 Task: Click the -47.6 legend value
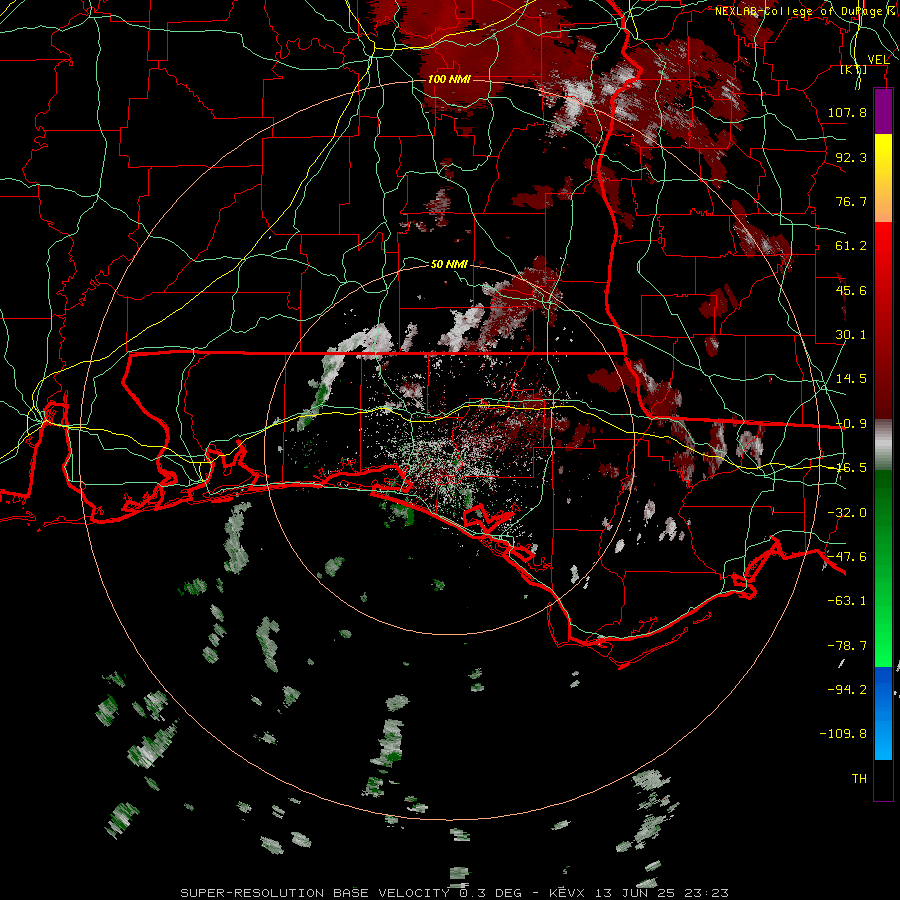[x=847, y=557]
